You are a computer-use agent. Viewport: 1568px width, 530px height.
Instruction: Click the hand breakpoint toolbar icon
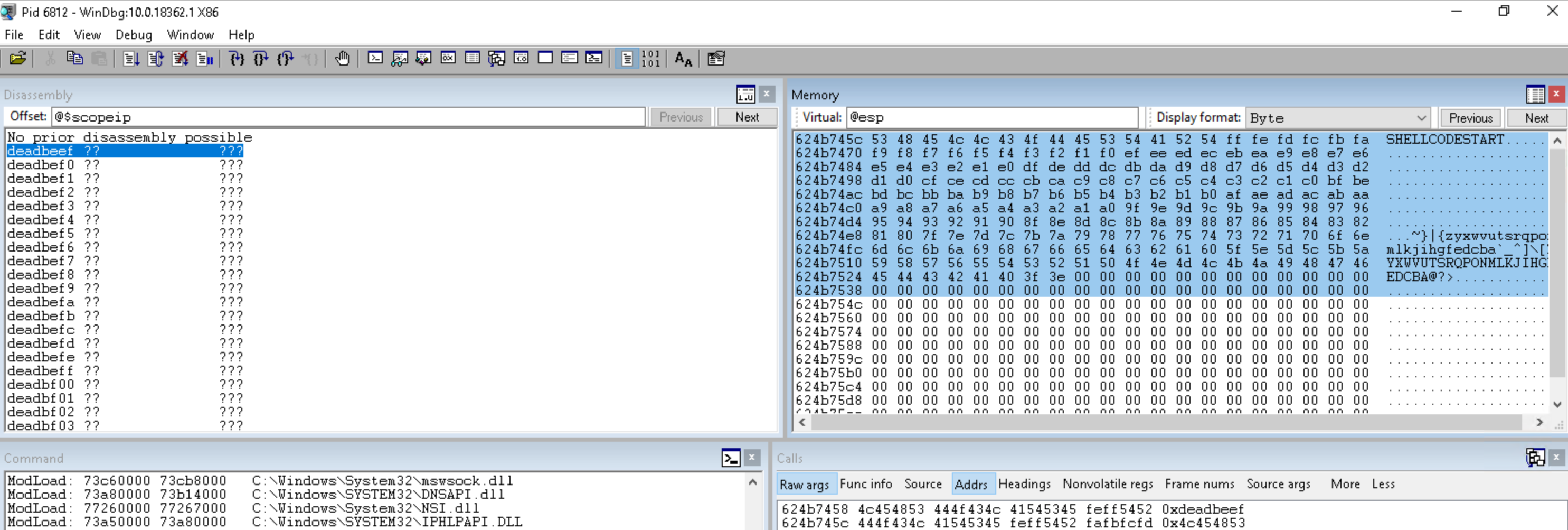(x=342, y=59)
